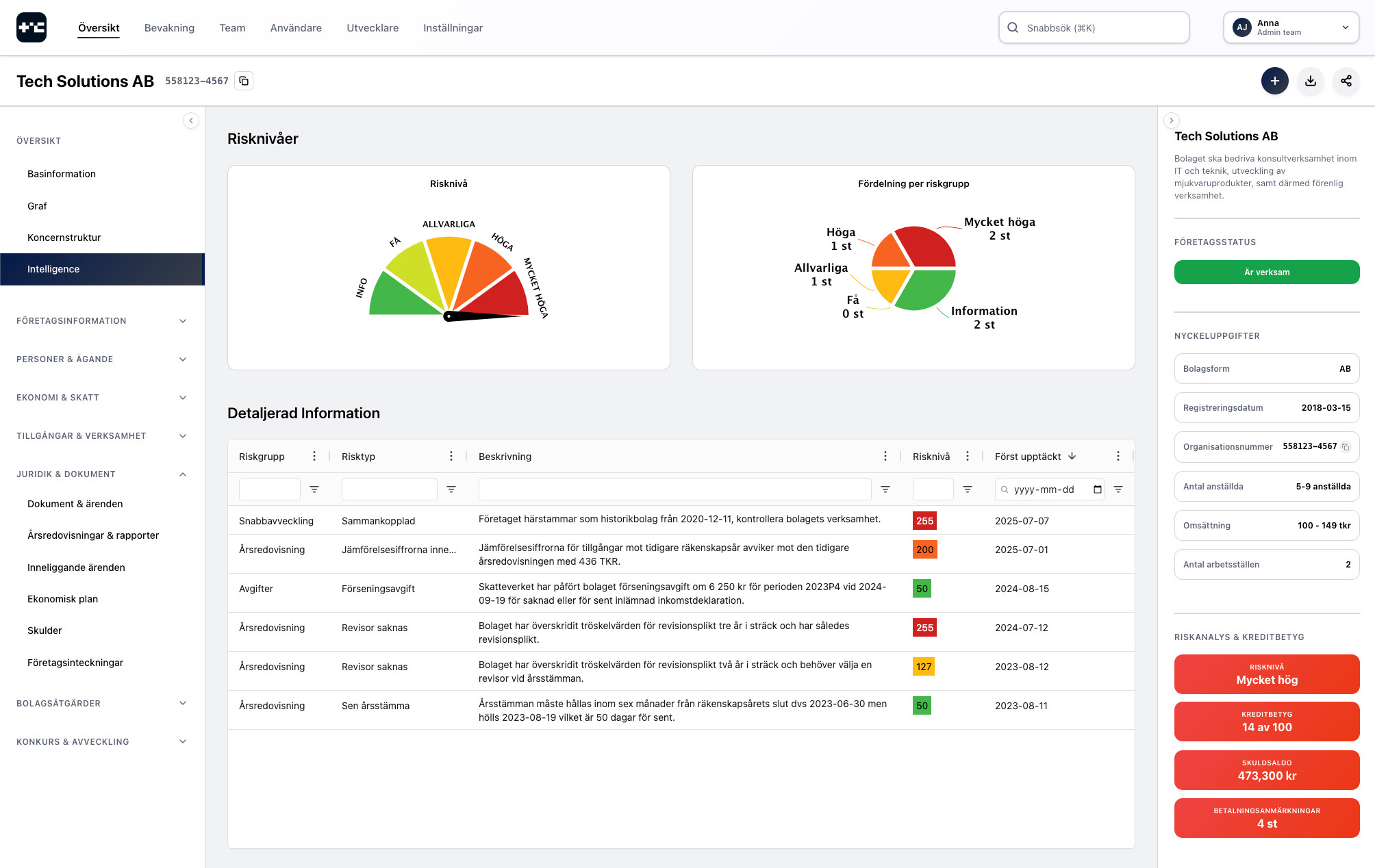This screenshot has width=1375, height=868.
Task: Click the share icon next to download
Action: tap(1346, 81)
